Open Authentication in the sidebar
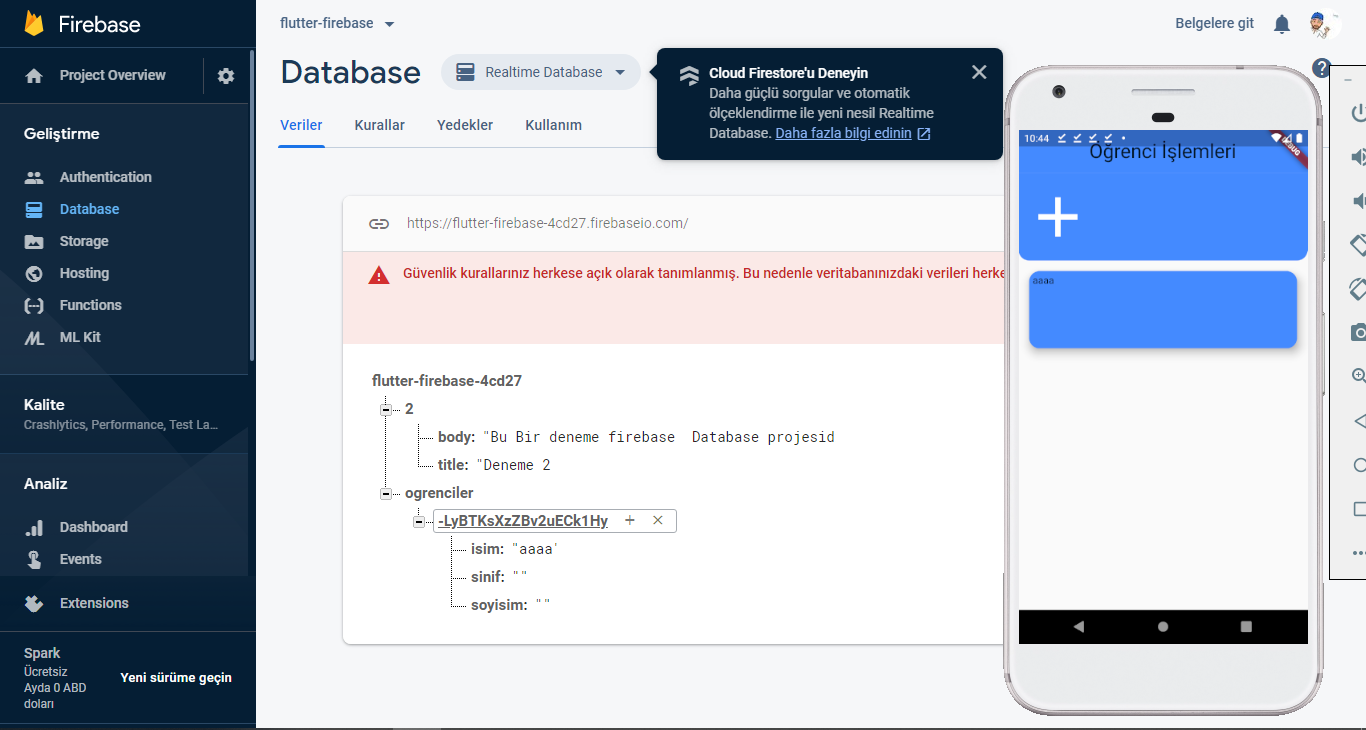1366x730 pixels. tap(105, 177)
